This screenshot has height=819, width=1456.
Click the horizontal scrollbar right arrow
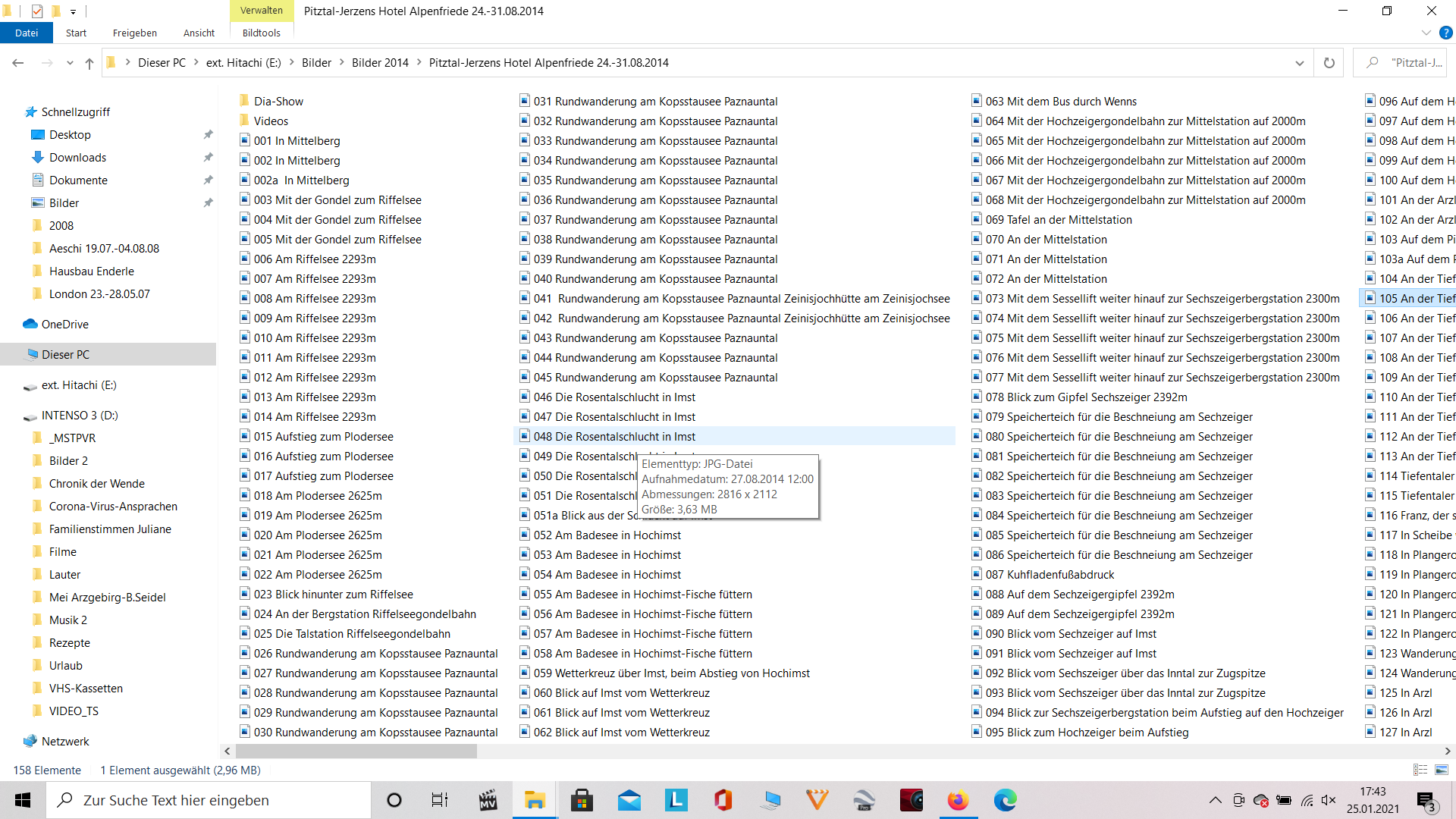tap(1447, 751)
